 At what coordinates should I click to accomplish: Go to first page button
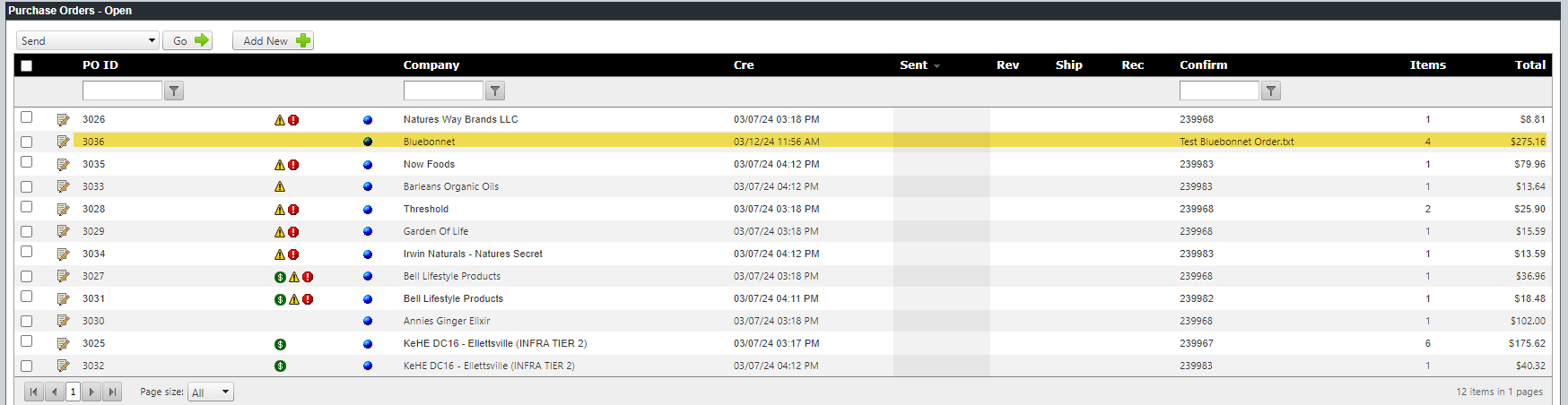34,392
